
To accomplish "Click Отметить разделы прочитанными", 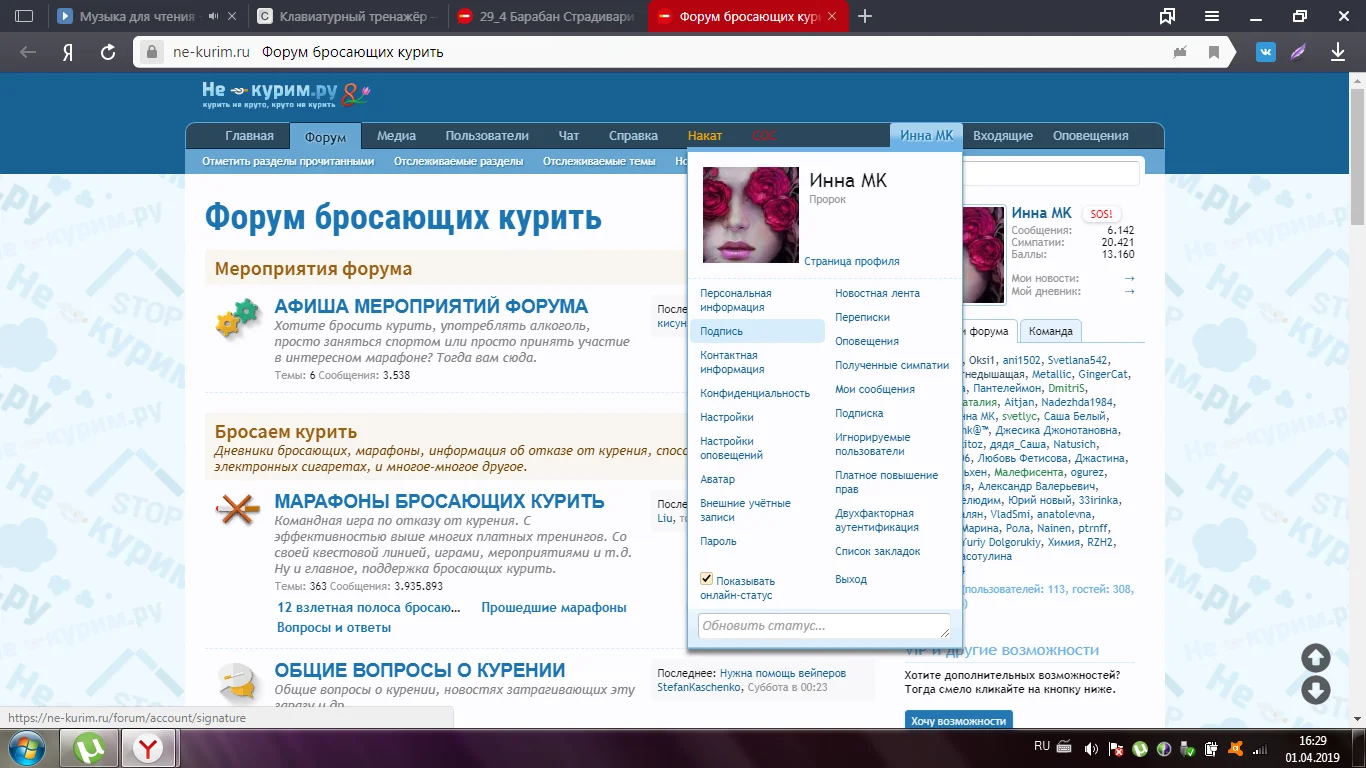I will [x=288, y=161].
